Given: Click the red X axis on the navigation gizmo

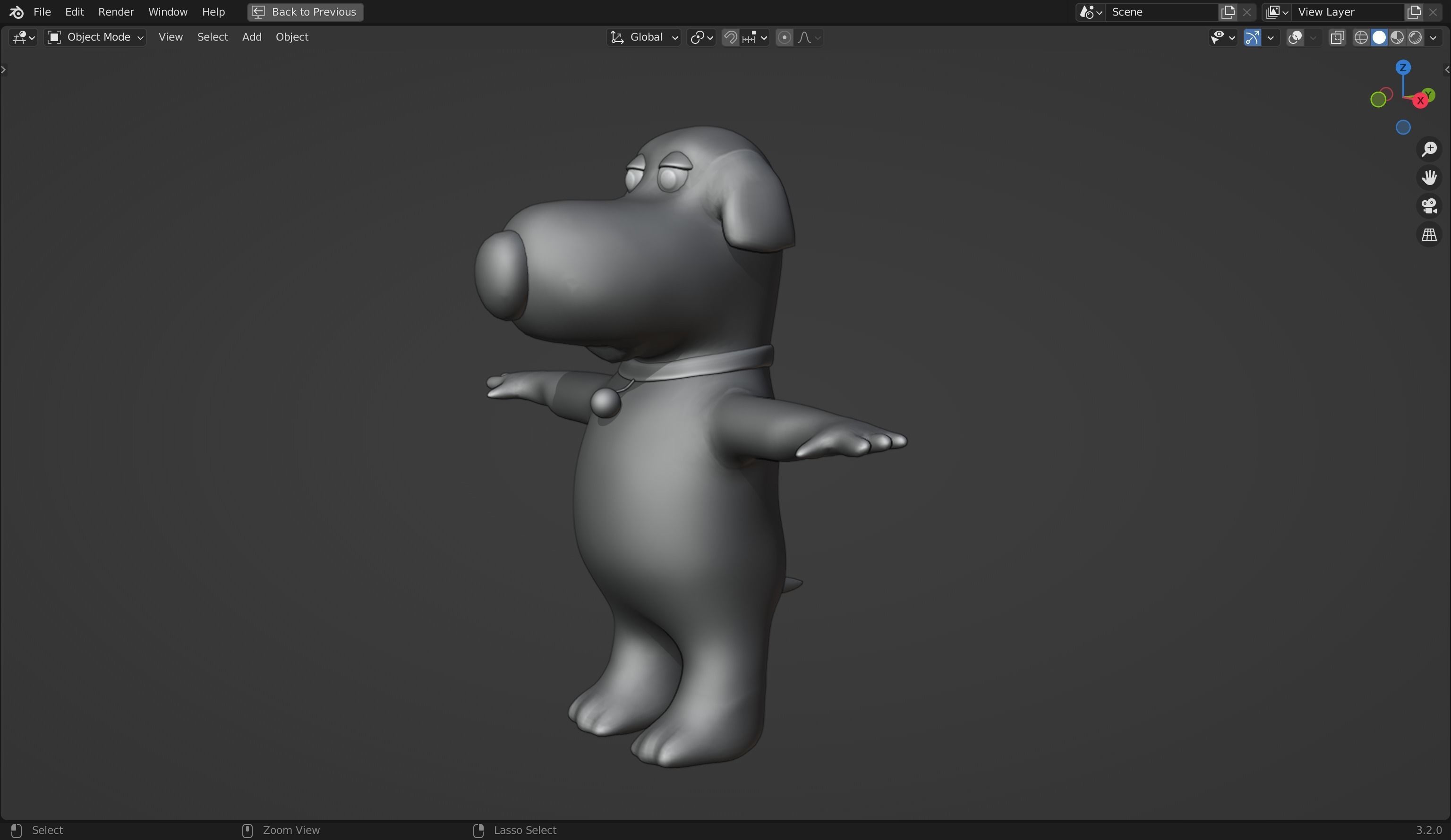Looking at the screenshot, I should point(1420,101).
